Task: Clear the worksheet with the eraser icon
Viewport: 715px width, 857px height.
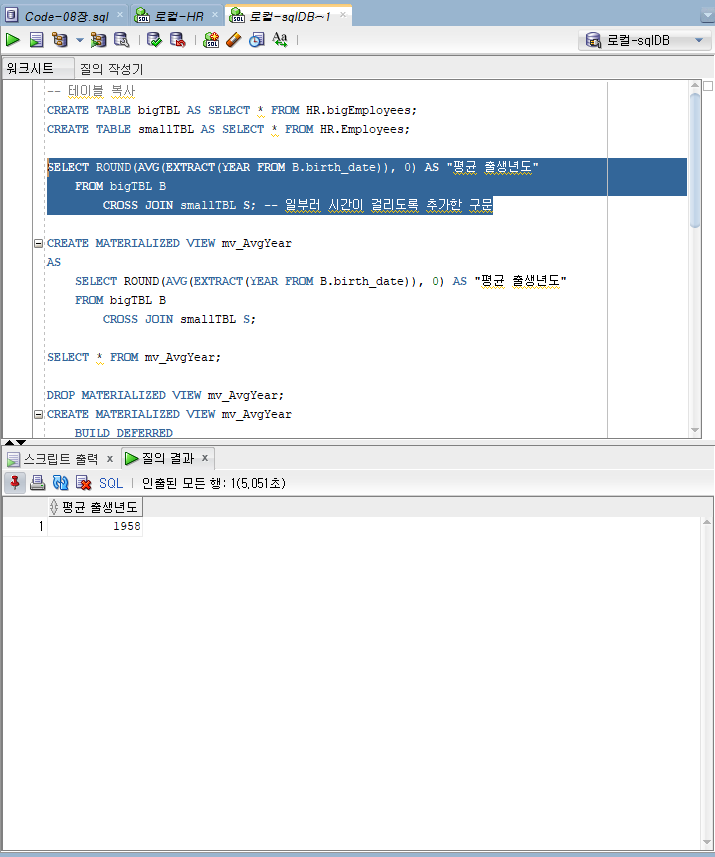Action: 233,39
